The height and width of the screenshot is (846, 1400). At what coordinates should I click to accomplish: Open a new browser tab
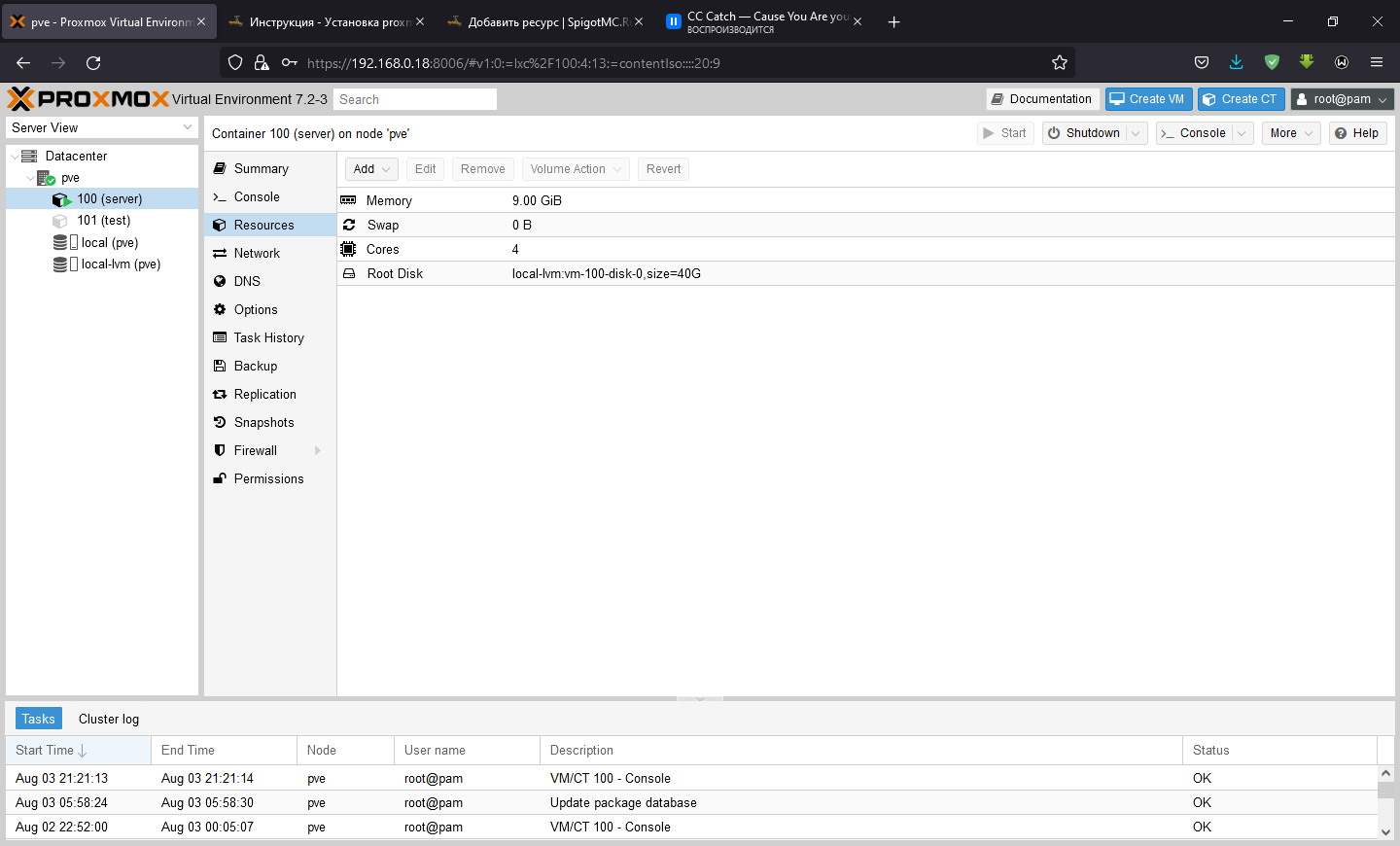[x=894, y=21]
